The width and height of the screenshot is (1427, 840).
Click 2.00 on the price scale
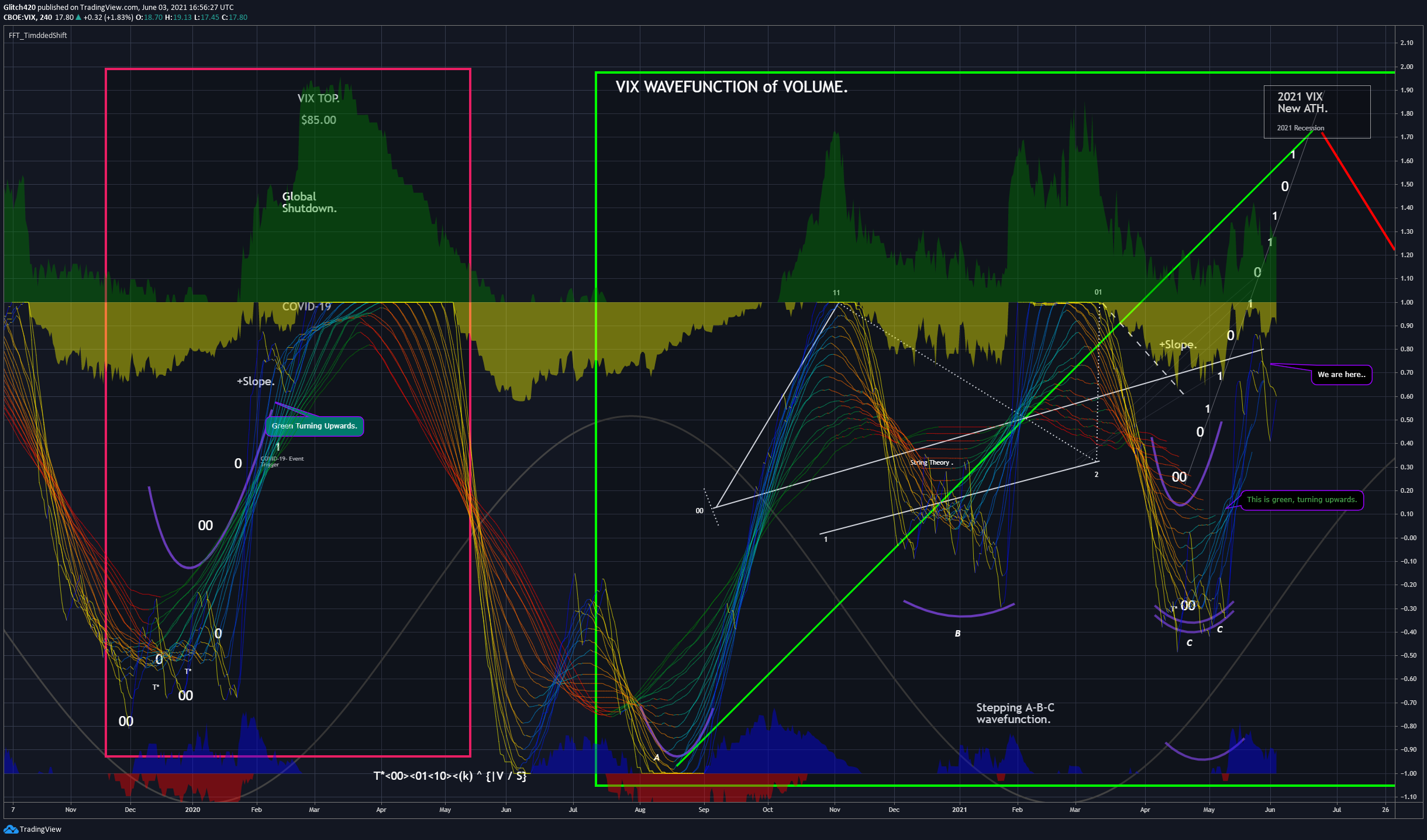point(1407,67)
